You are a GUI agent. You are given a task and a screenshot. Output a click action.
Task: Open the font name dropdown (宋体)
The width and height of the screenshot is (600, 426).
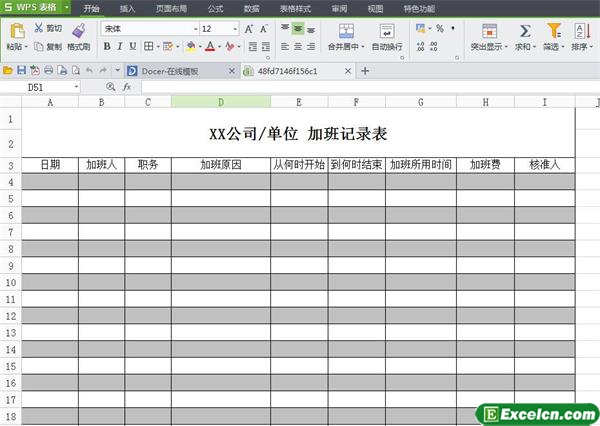[196, 29]
